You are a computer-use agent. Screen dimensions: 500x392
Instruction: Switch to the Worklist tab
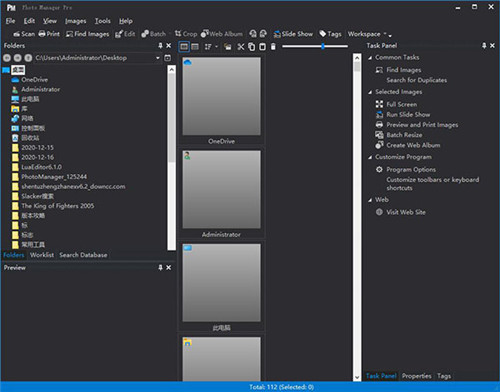coord(42,255)
